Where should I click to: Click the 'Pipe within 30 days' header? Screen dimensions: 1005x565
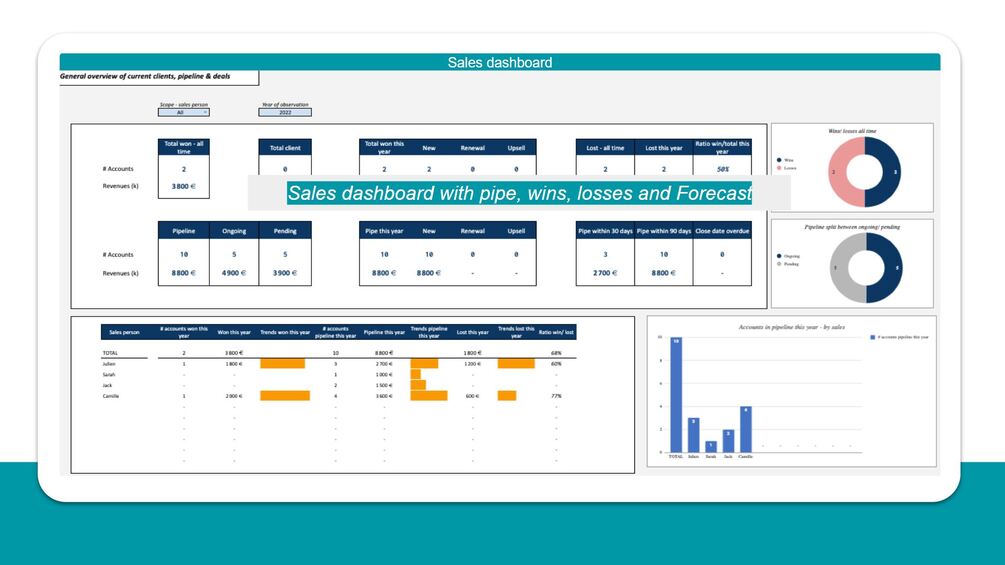tap(605, 231)
